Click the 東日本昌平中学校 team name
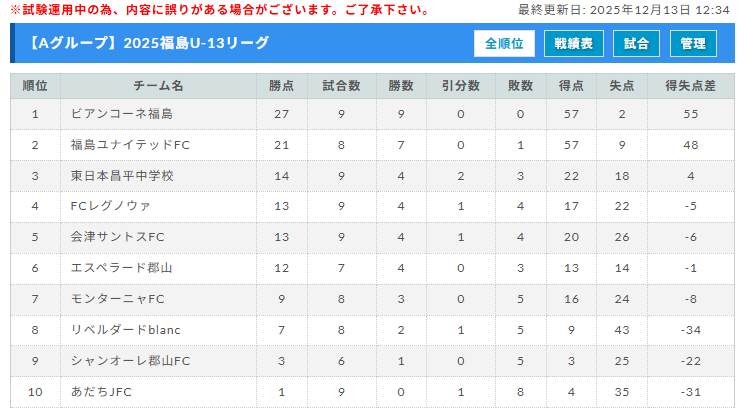 point(122,176)
